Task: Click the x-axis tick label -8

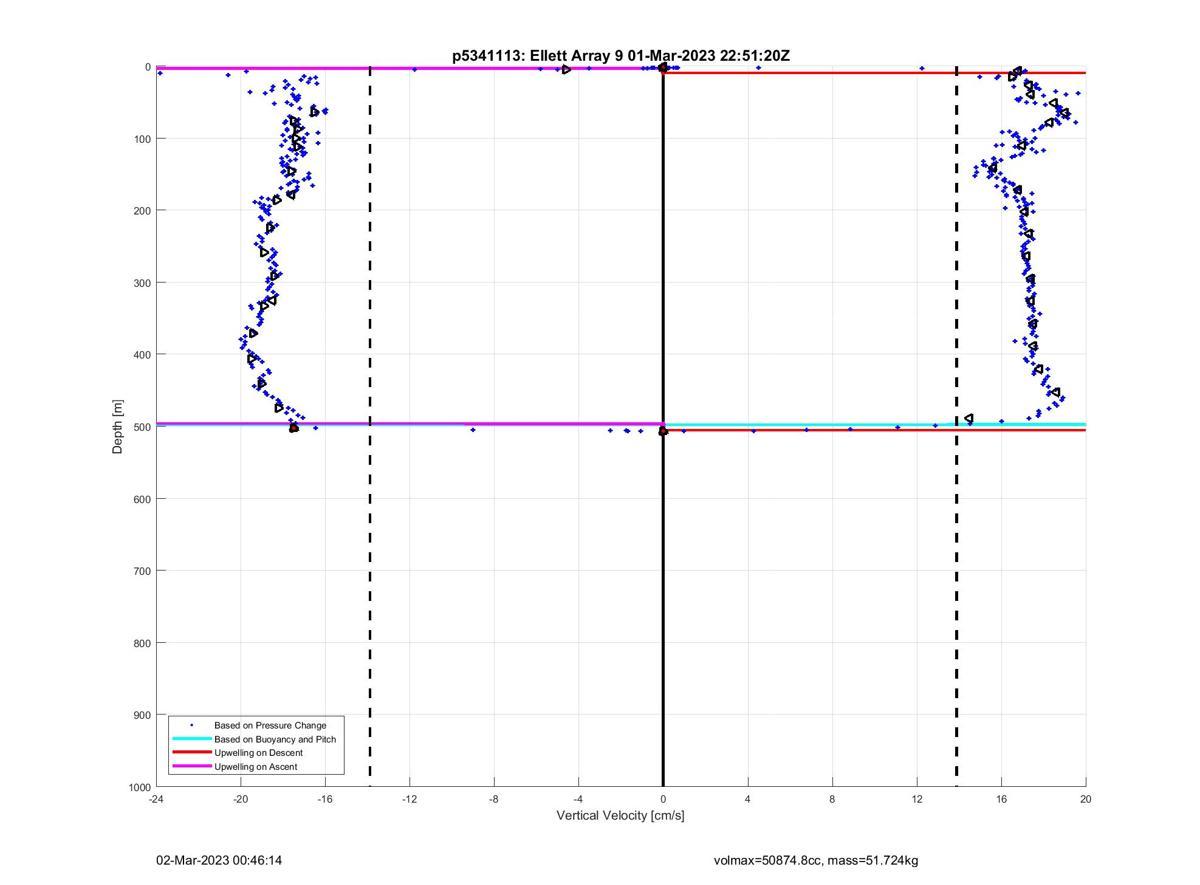Action: [x=494, y=799]
